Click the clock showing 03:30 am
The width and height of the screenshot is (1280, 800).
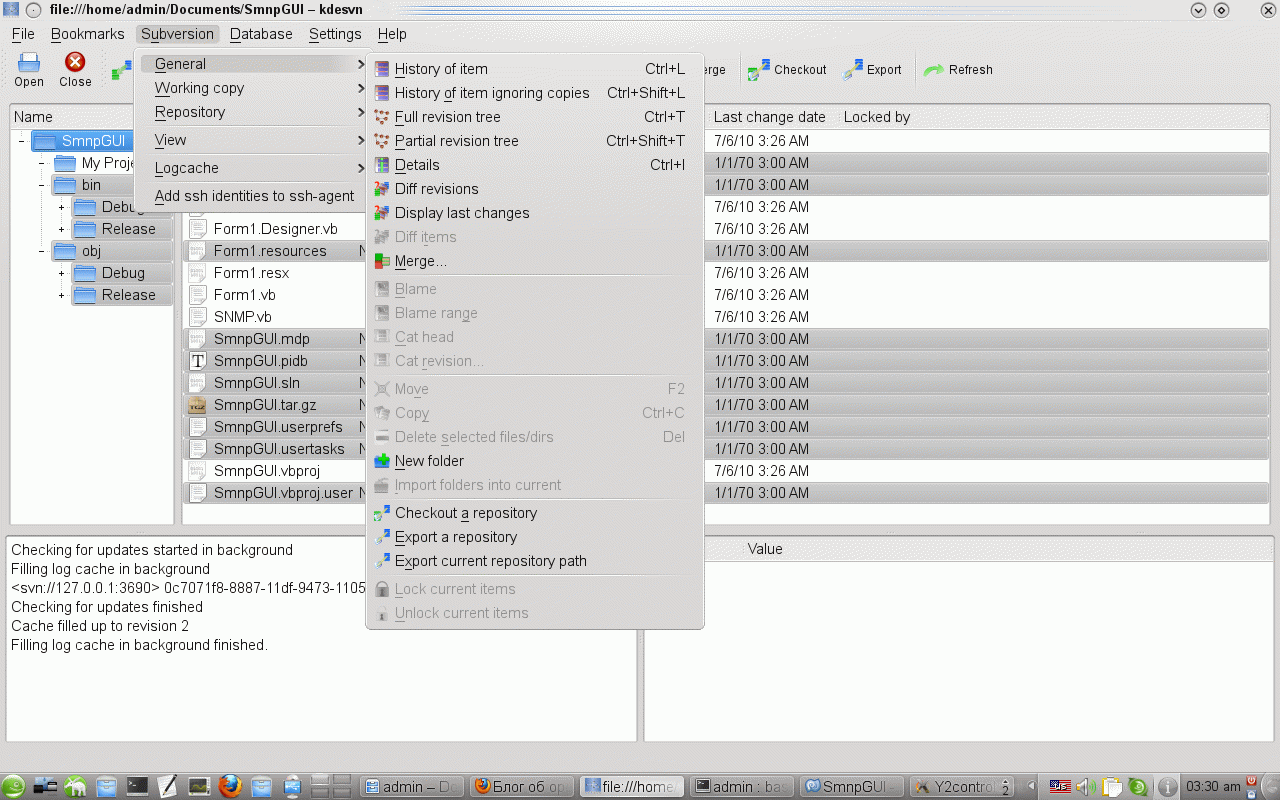click(1212, 787)
